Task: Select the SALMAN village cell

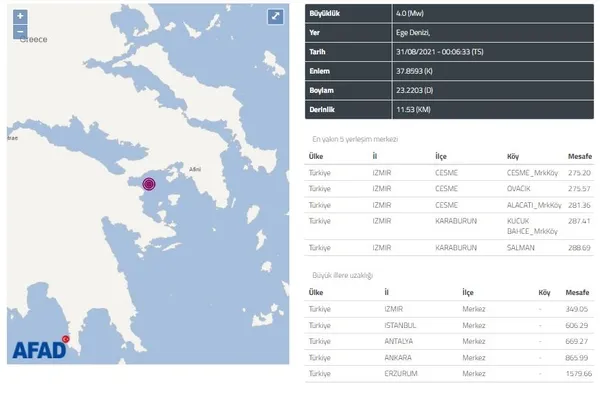Action: (520, 248)
